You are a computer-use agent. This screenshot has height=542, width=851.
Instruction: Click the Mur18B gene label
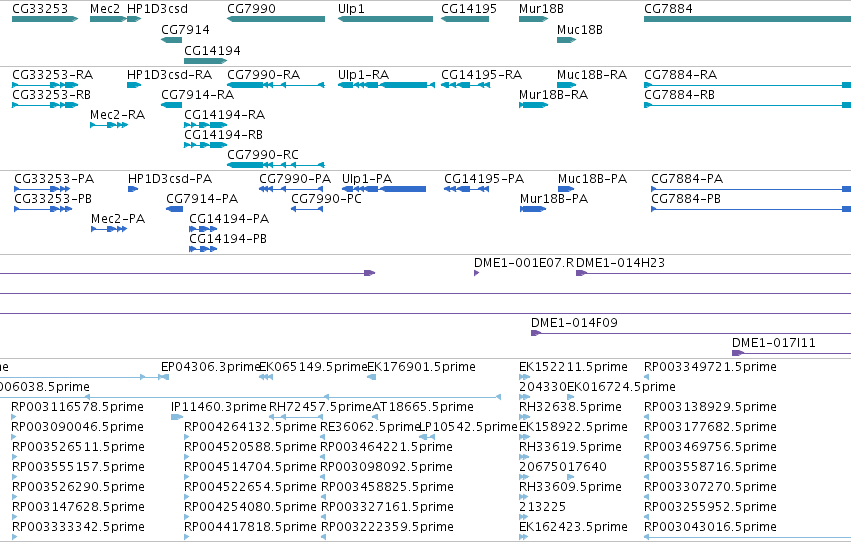(541, 9)
